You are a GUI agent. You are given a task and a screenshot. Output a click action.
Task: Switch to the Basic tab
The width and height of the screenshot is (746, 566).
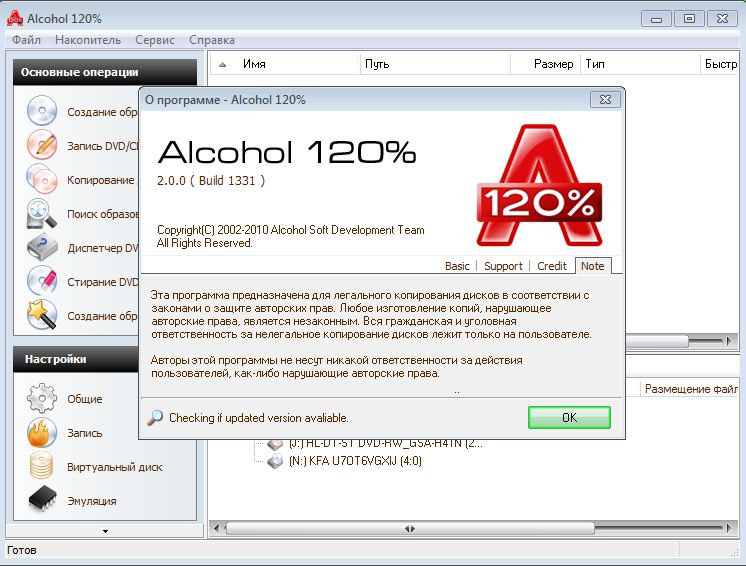[x=457, y=266]
